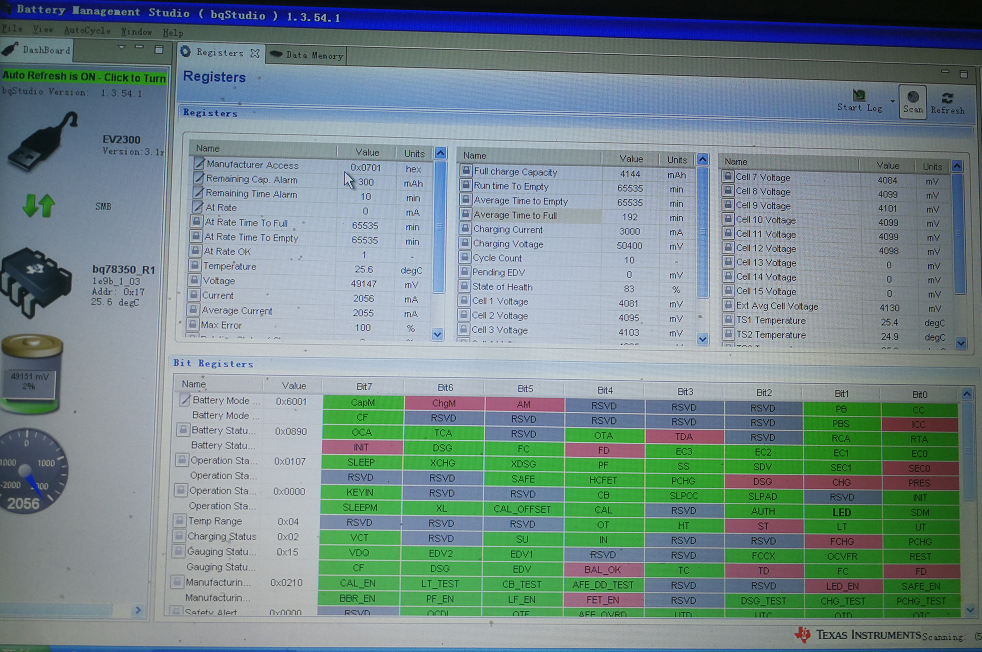This screenshot has width=982, height=652.
Task: Click the Name column header in Bit Registers
Action: point(194,384)
